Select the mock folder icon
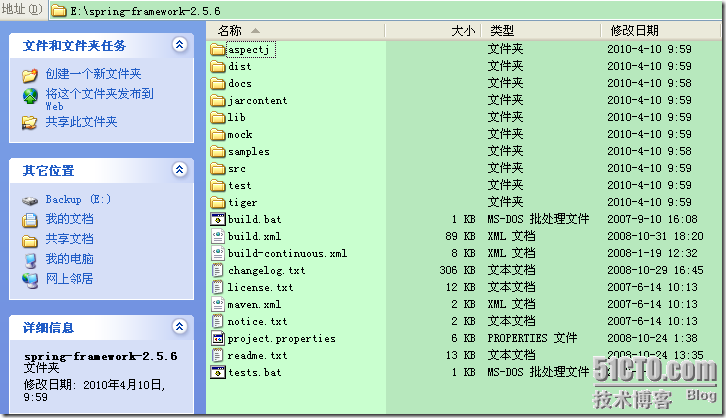 pos(218,134)
